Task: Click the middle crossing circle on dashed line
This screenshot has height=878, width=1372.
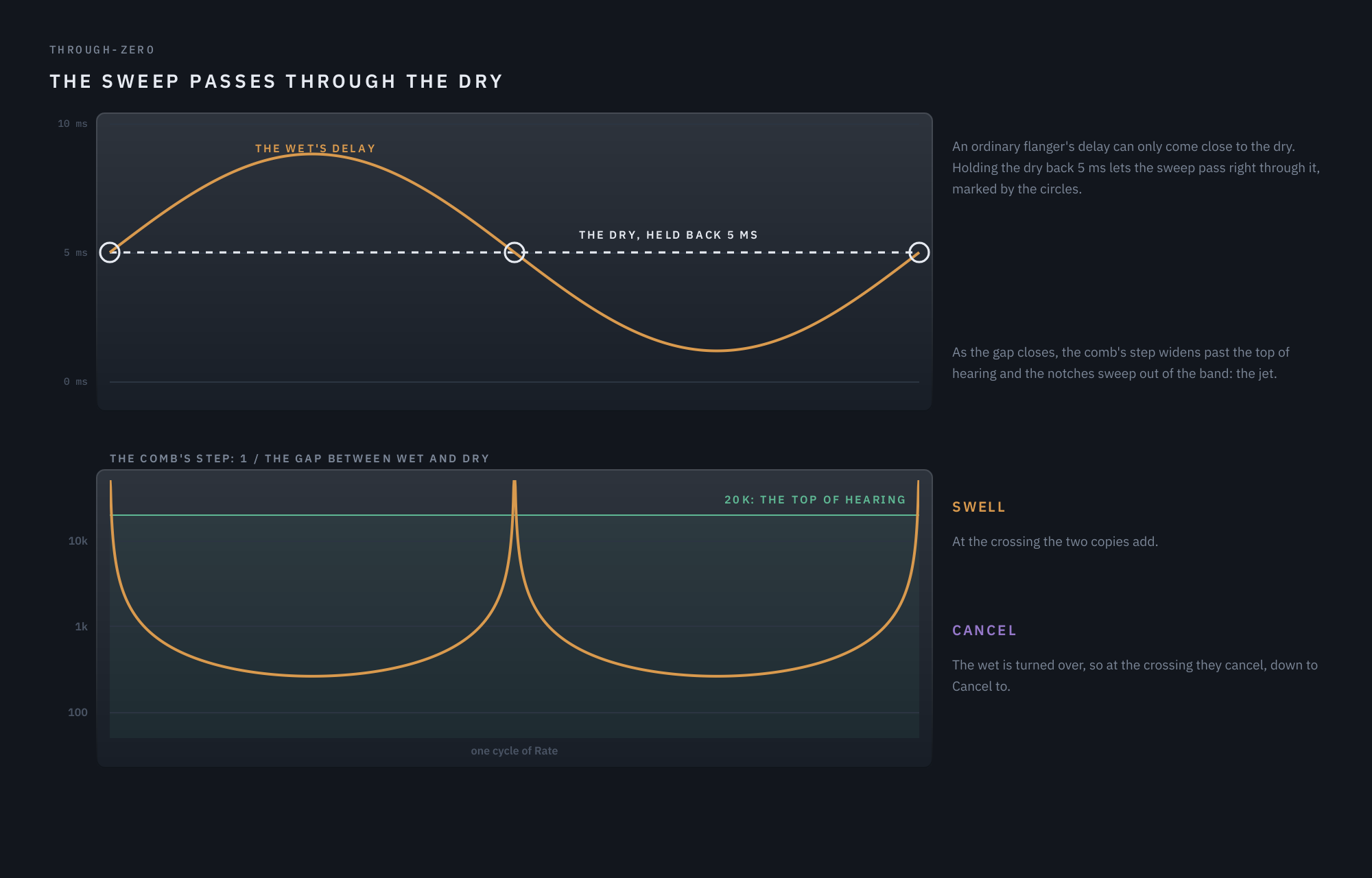Action: coord(514,252)
